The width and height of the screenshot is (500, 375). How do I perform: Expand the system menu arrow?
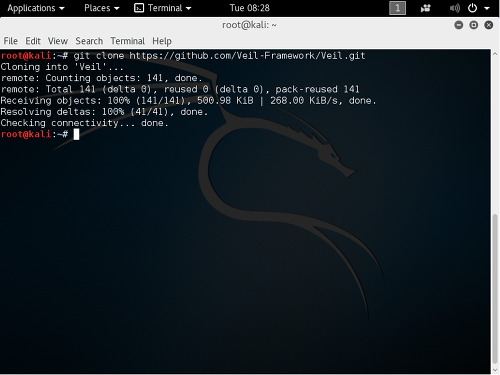click(x=487, y=8)
